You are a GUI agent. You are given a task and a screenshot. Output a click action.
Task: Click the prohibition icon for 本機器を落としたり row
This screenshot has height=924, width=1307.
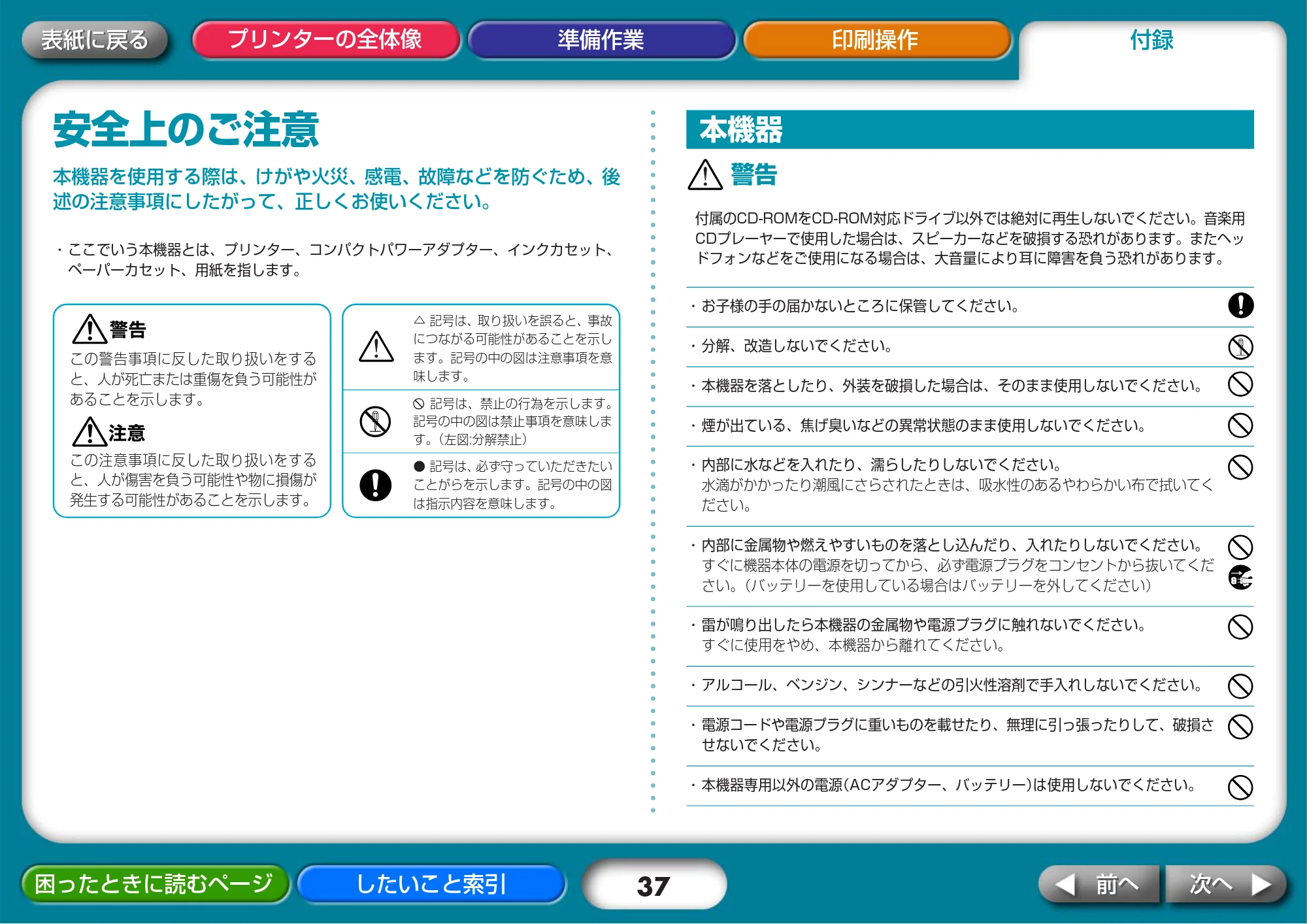pyautogui.click(x=1240, y=384)
